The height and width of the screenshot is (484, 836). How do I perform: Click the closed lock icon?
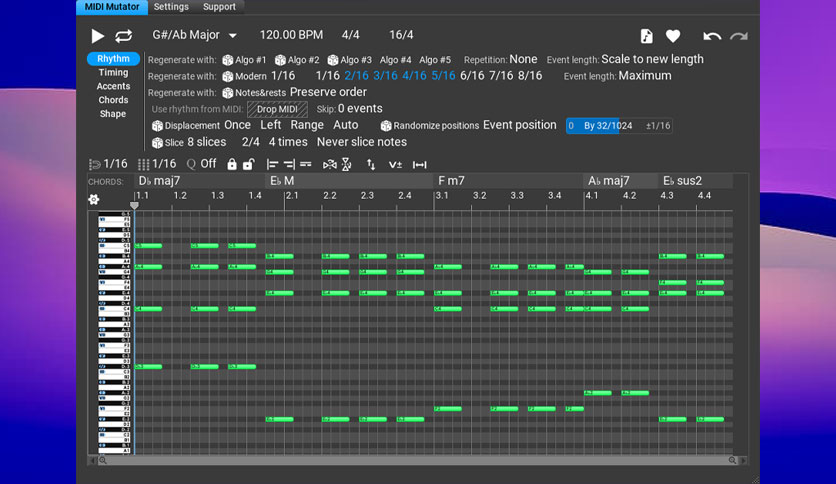tap(232, 164)
